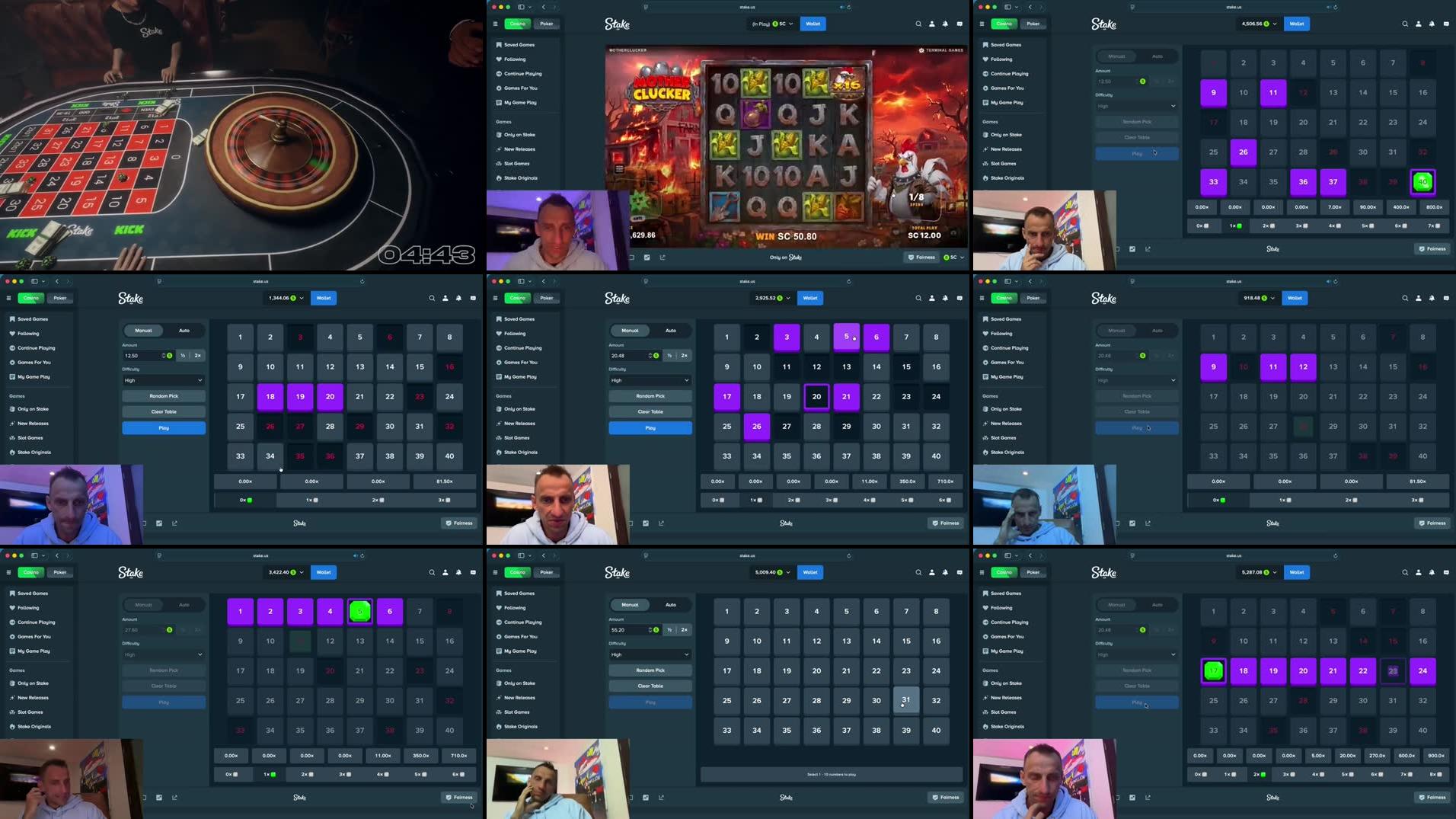Toggle Safari sidebar in the 2,925.52 window
The height and width of the screenshot is (819, 1456).
521,281
